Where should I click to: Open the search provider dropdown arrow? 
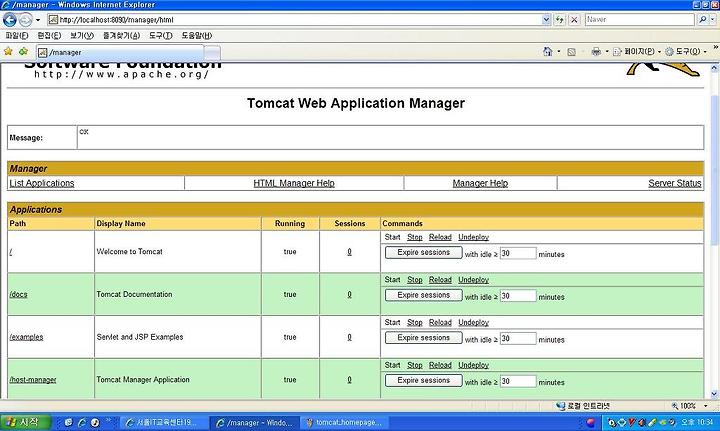[x=713, y=20]
